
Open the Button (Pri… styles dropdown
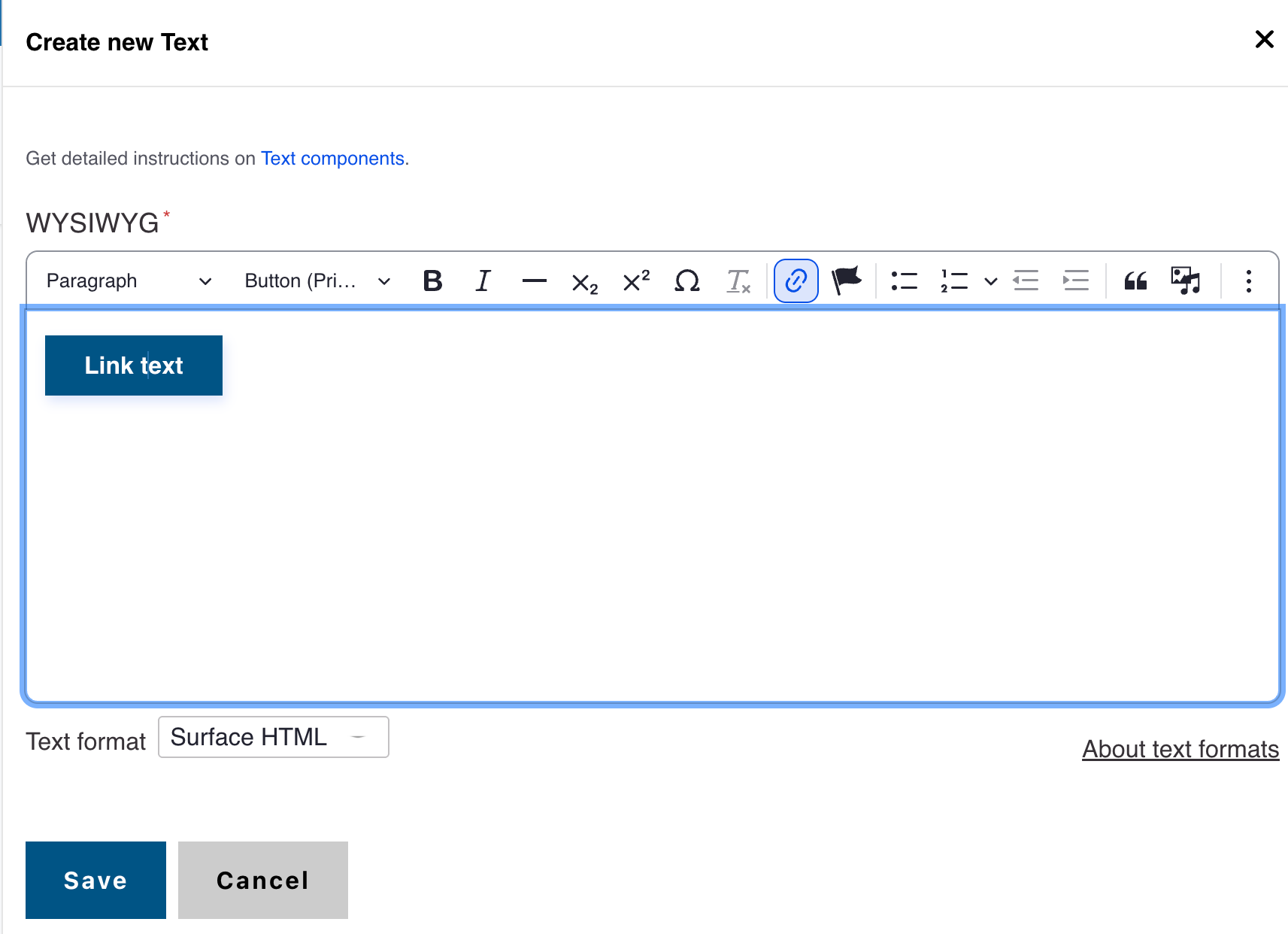pos(317,281)
